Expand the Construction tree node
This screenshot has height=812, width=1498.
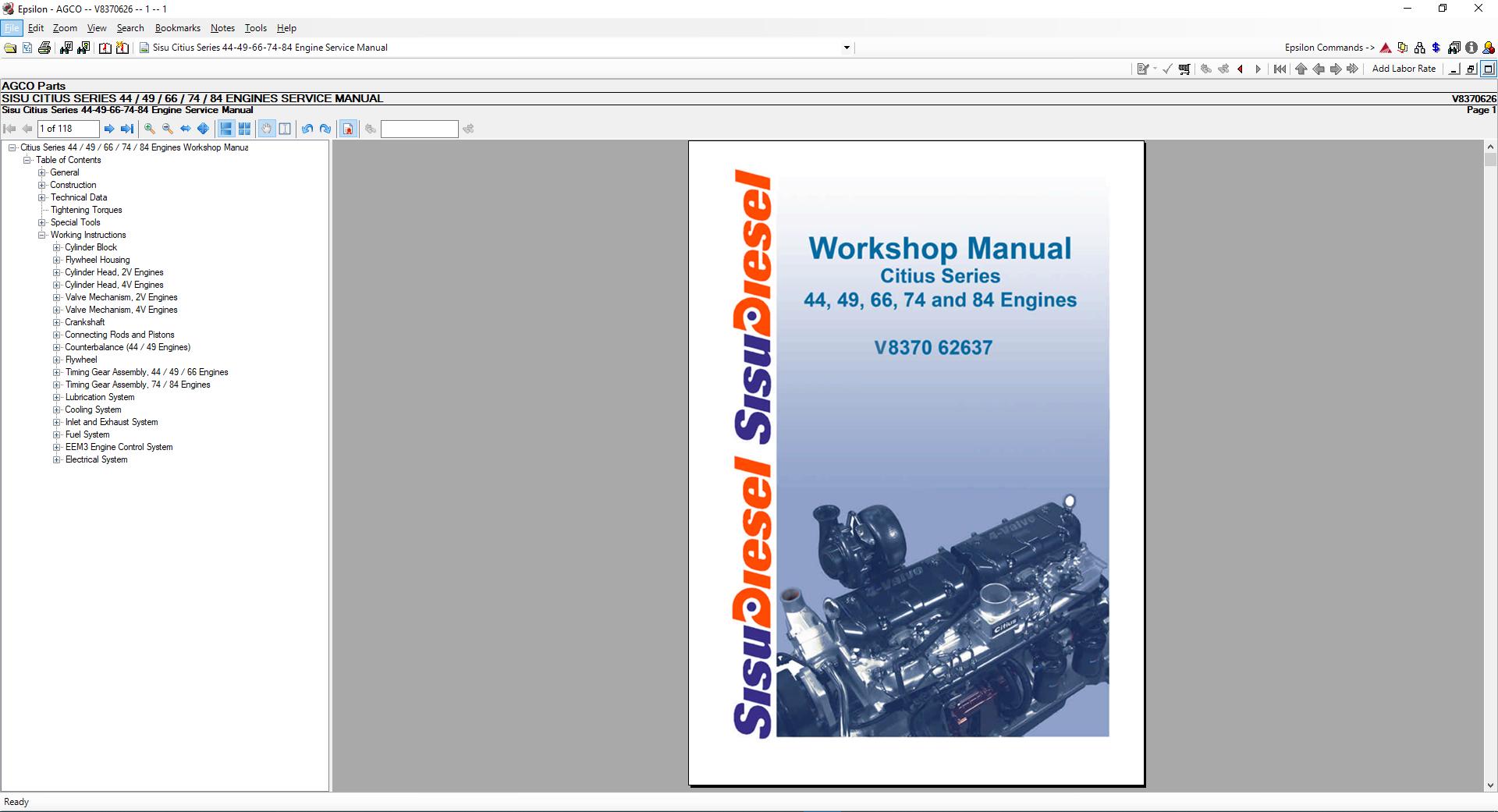coord(42,185)
